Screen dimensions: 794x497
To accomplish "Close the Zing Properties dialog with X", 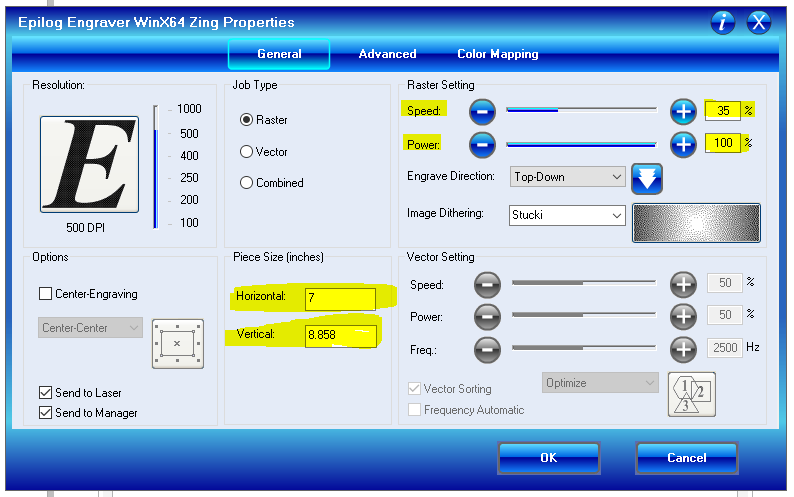I will [759, 22].
